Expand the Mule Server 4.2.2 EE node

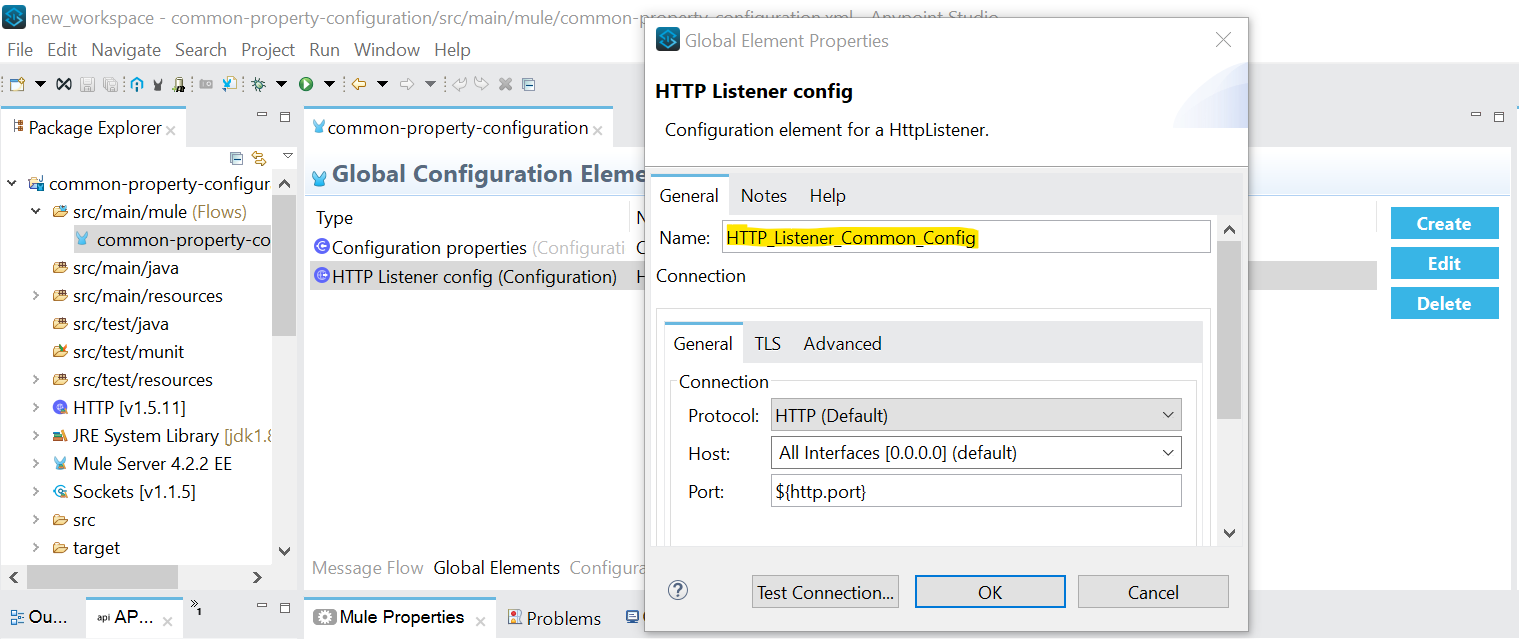click(x=36, y=464)
